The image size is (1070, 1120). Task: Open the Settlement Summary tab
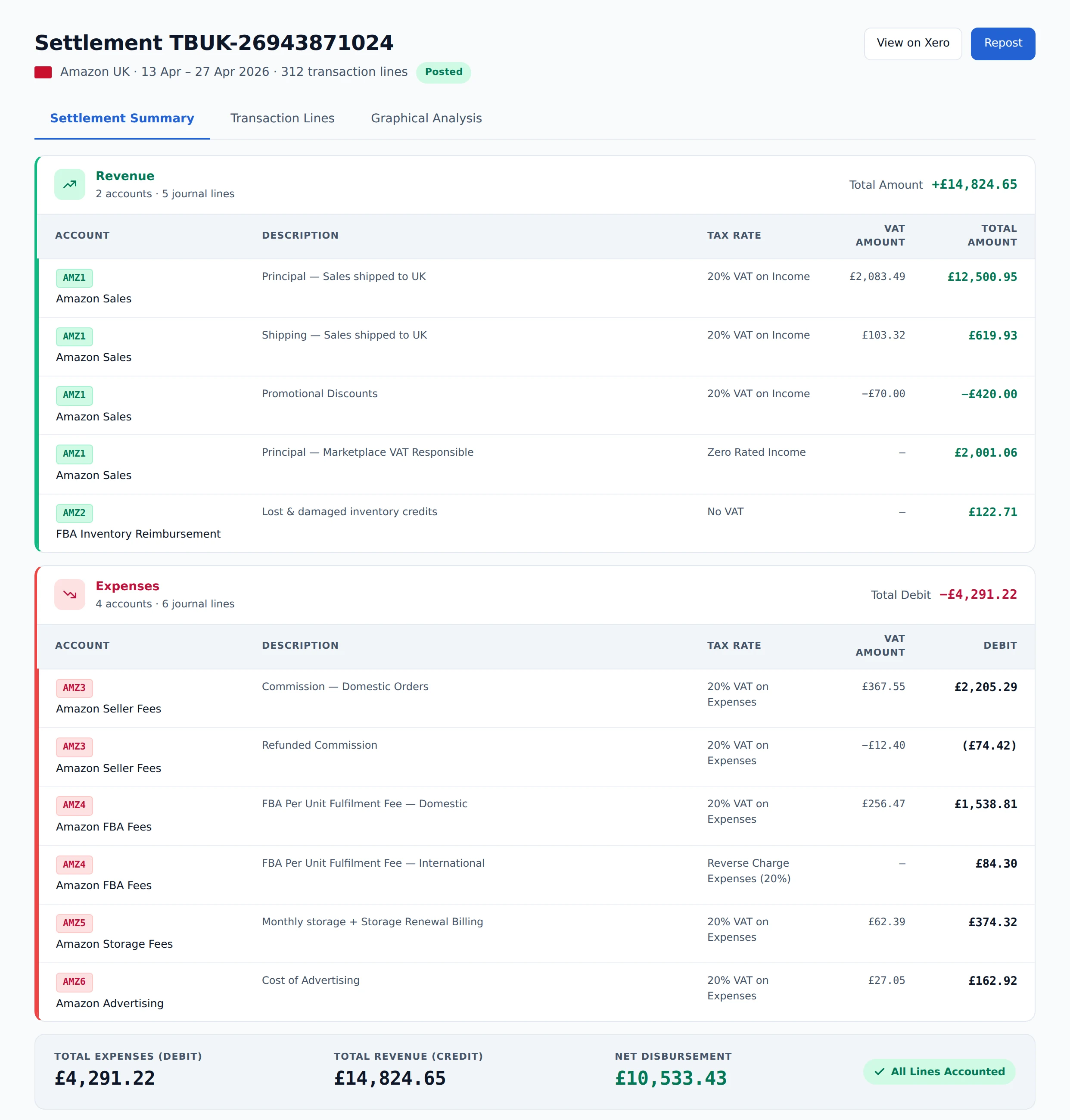pyautogui.click(x=122, y=118)
